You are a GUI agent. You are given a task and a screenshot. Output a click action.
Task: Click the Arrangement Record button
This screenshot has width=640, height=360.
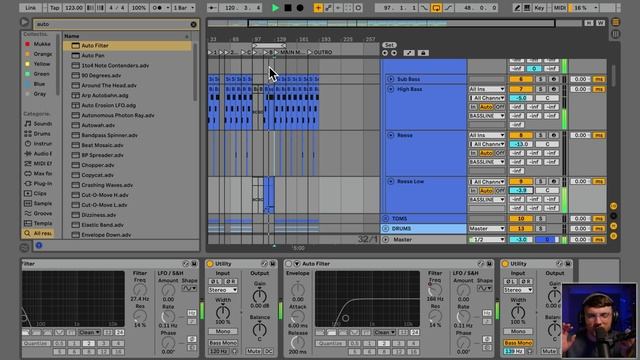click(300, 8)
